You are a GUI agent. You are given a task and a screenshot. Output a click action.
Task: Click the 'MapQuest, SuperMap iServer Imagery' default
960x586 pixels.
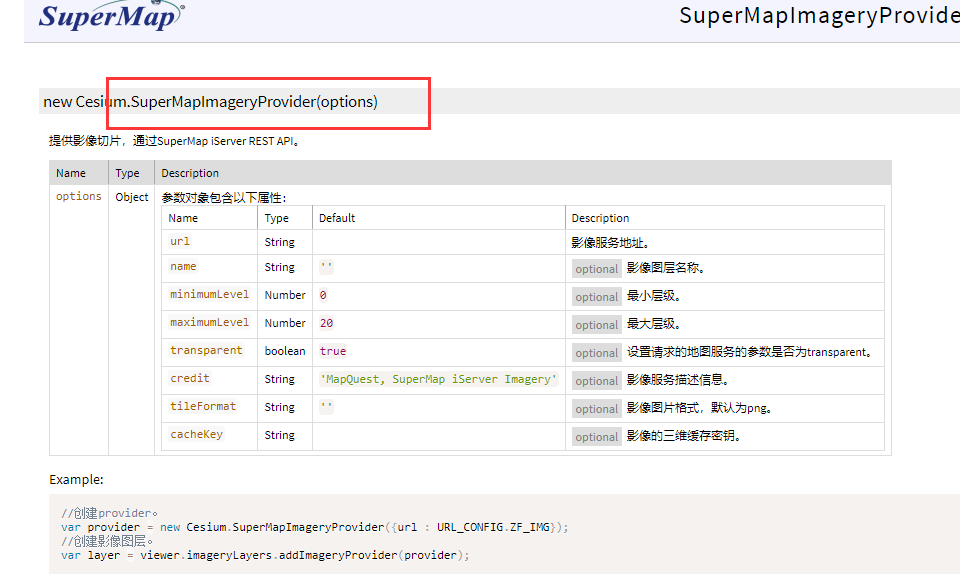point(438,379)
